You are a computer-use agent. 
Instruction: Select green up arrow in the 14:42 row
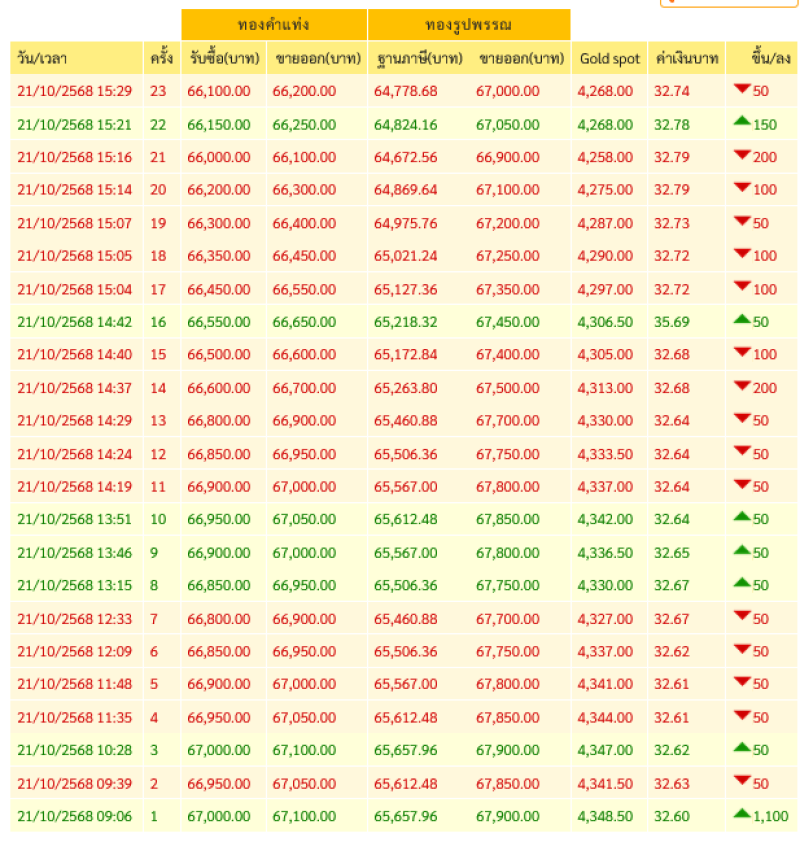[742, 320]
